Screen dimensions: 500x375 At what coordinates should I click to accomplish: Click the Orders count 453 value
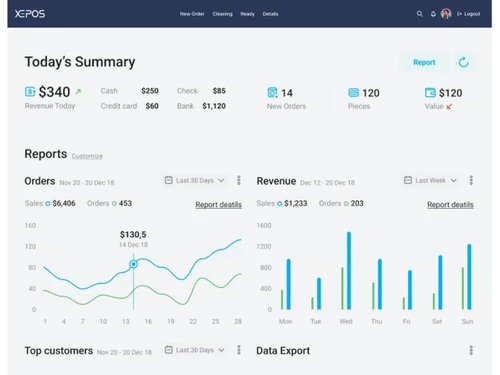(x=125, y=203)
